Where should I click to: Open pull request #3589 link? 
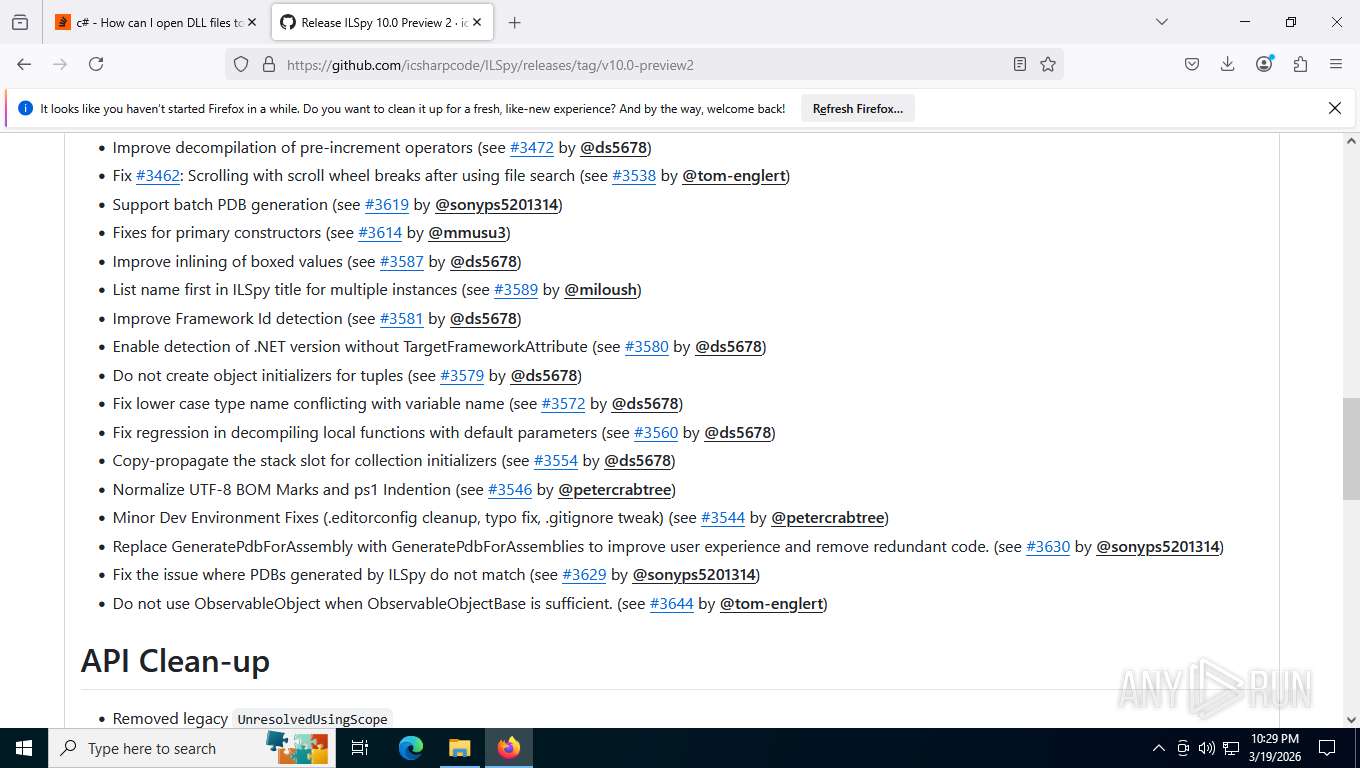coord(516,289)
